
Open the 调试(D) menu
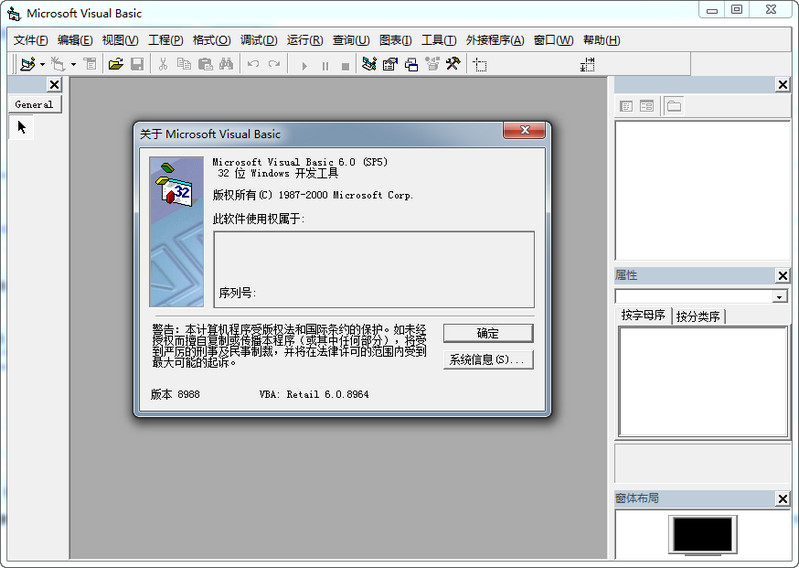click(x=258, y=40)
